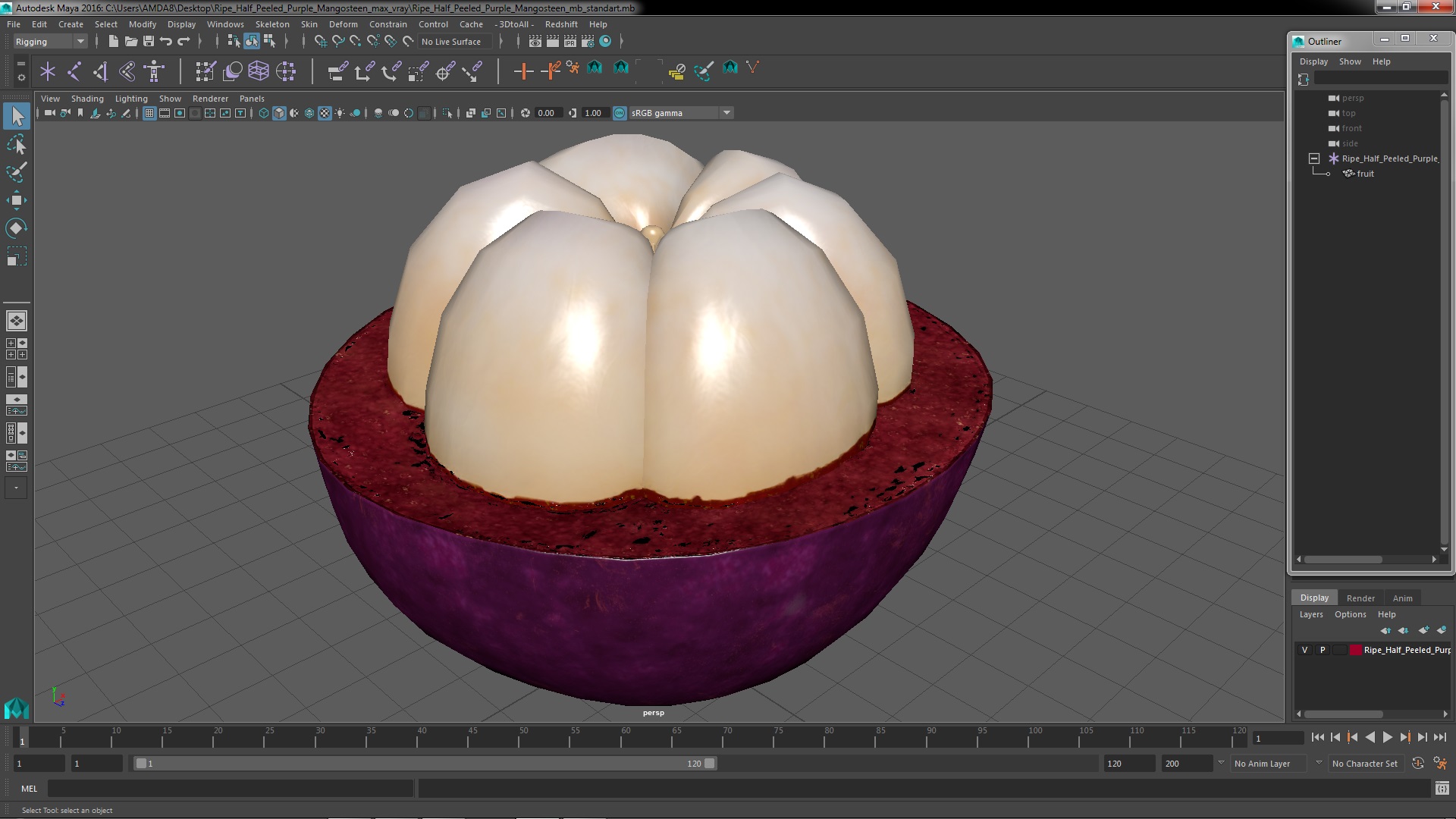Go to the end of playback range

coord(1439,737)
